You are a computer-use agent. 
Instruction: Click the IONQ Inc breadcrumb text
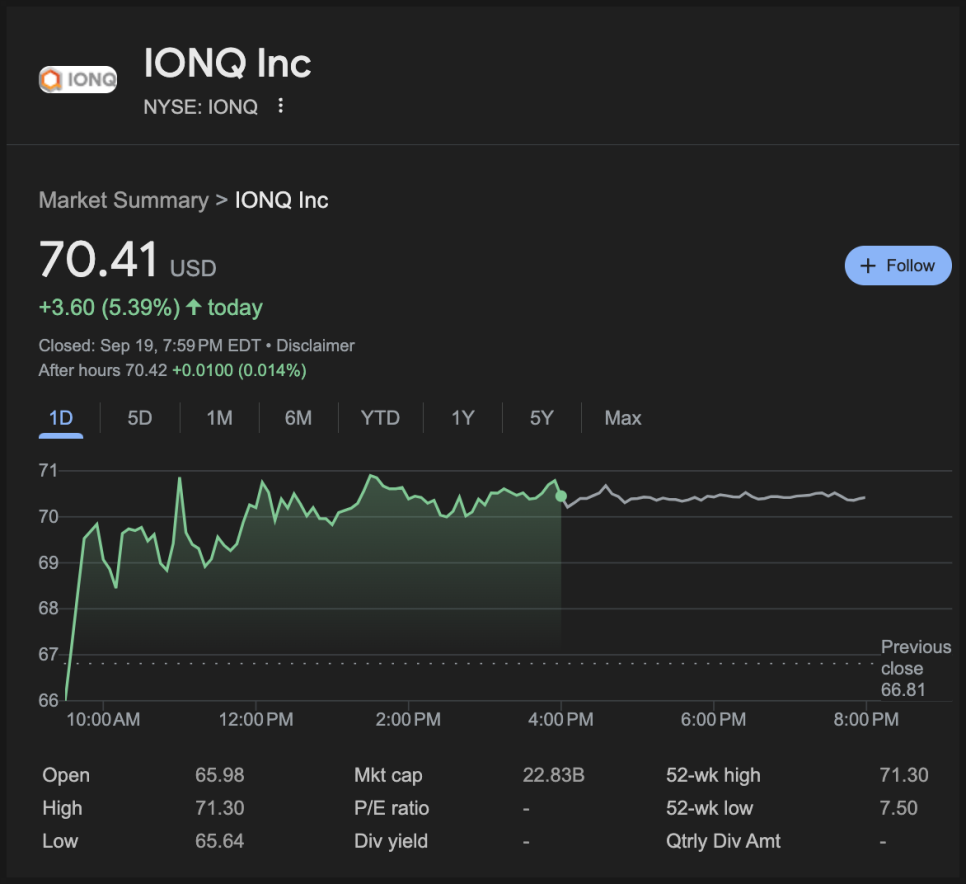pos(282,200)
